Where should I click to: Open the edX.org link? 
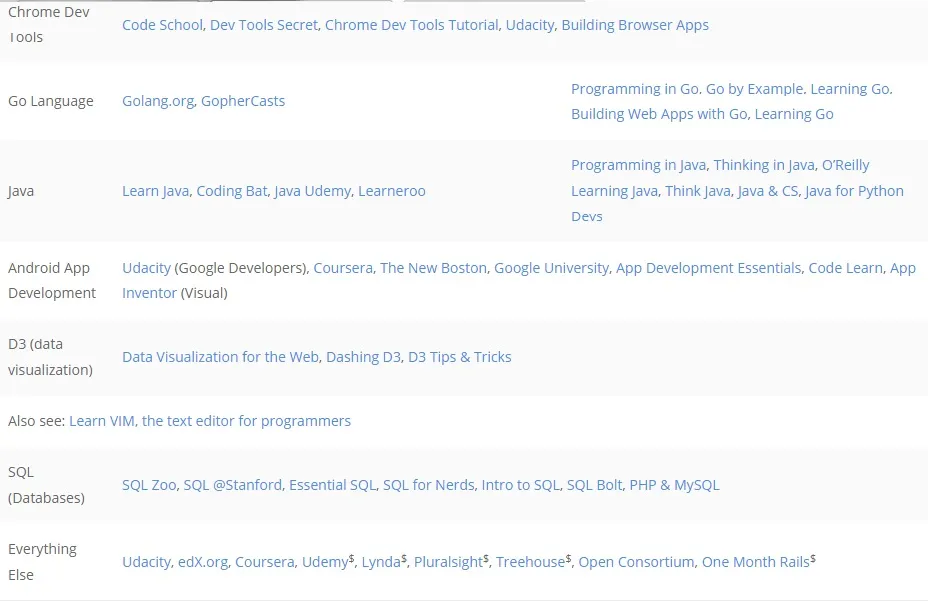pyautogui.click(x=203, y=562)
